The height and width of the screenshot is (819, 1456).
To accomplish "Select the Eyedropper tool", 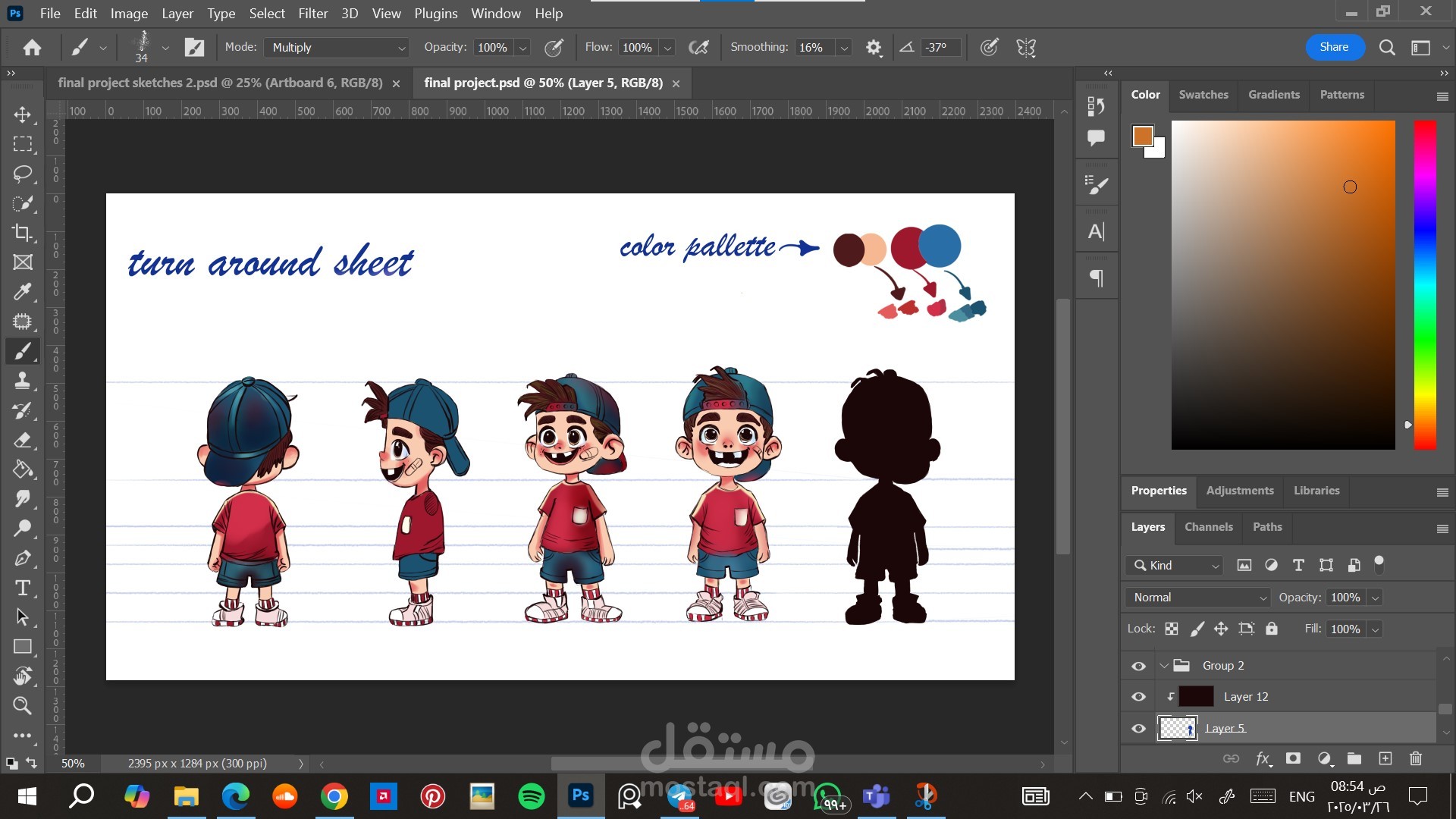I will (23, 292).
